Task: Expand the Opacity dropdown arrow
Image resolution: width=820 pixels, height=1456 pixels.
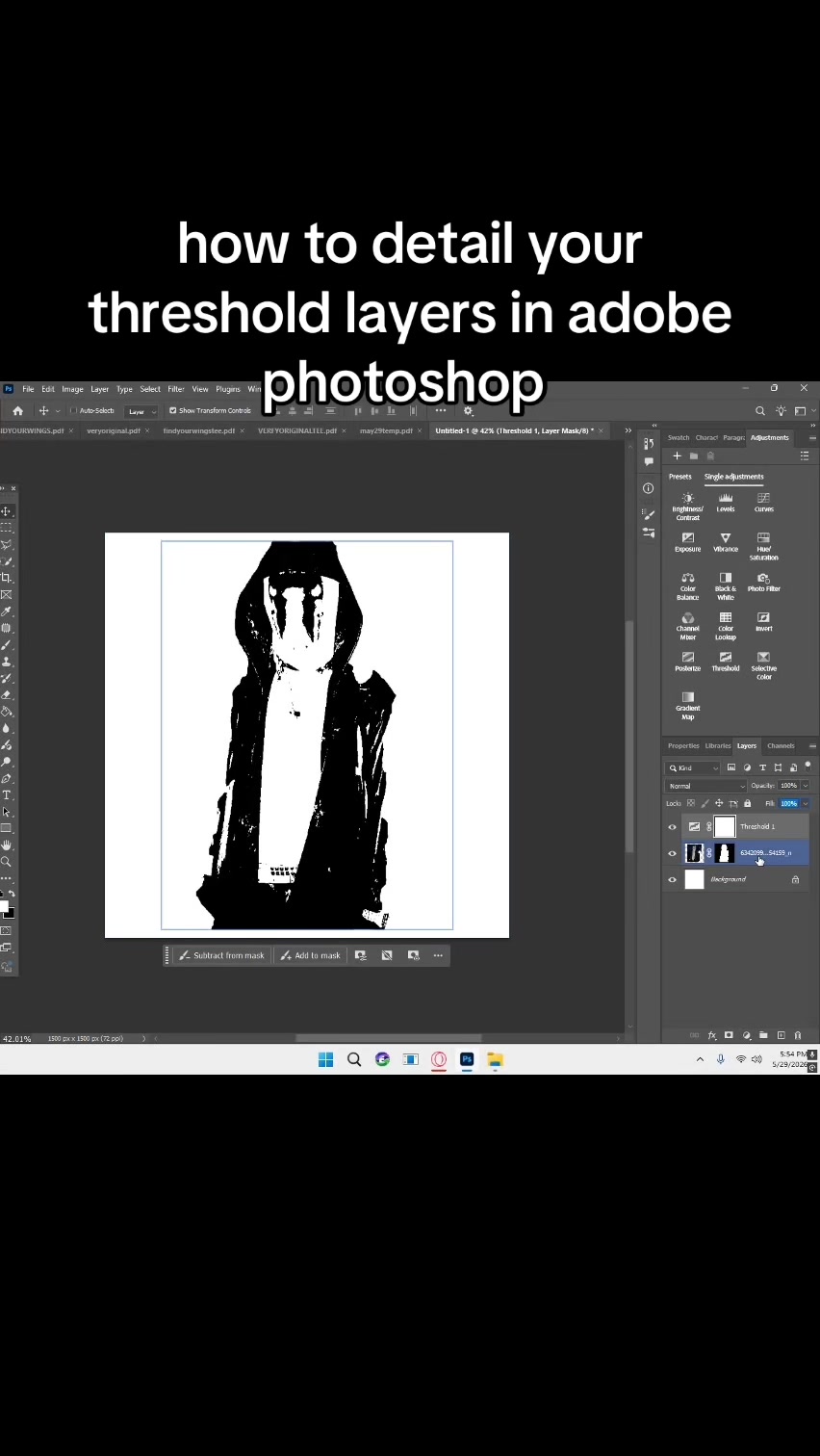Action: point(806,786)
